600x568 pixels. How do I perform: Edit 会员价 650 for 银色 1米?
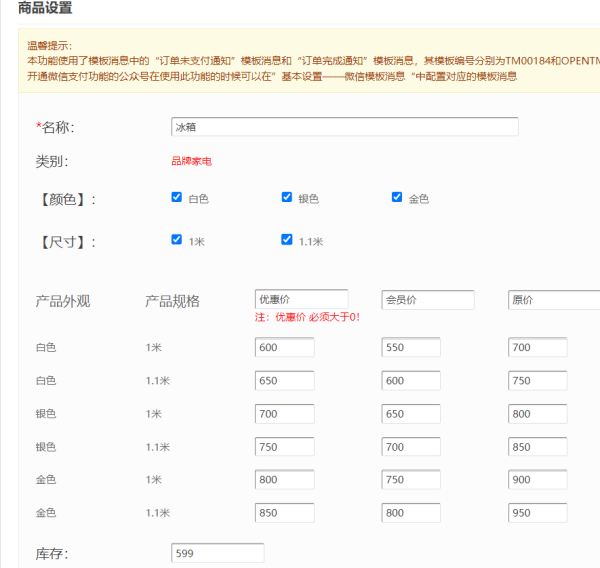[x=411, y=414]
